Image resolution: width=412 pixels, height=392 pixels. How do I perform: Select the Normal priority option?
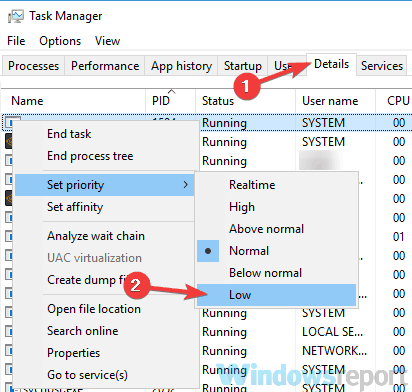point(277,251)
